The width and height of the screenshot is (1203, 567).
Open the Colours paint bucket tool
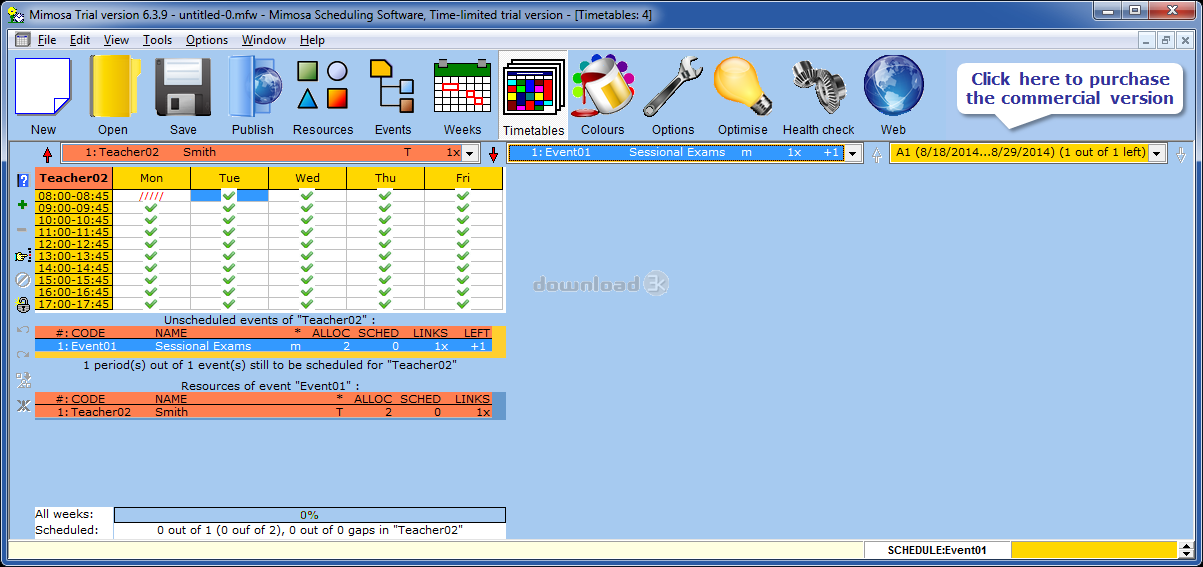click(x=603, y=96)
